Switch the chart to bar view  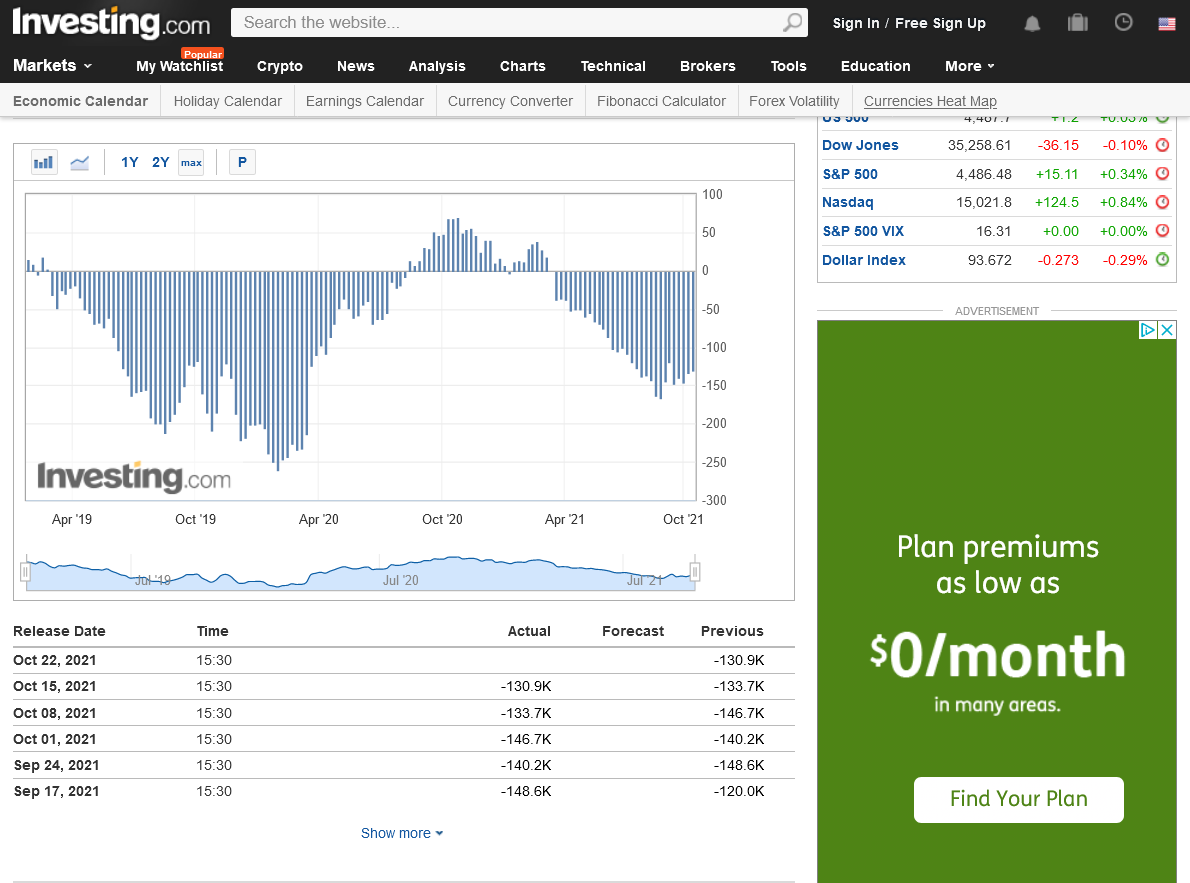44,162
